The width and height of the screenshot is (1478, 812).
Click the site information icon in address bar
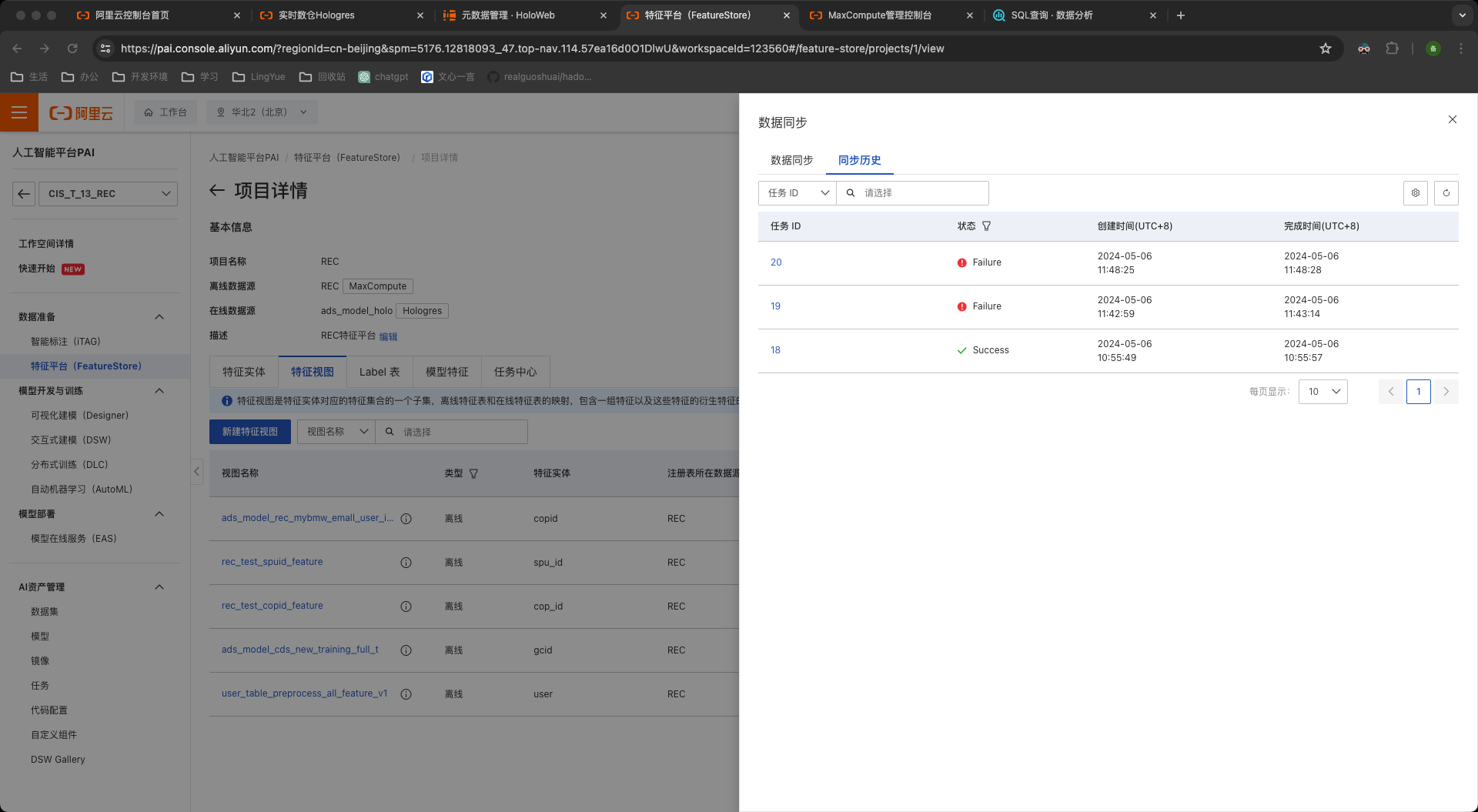(x=105, y=48)
